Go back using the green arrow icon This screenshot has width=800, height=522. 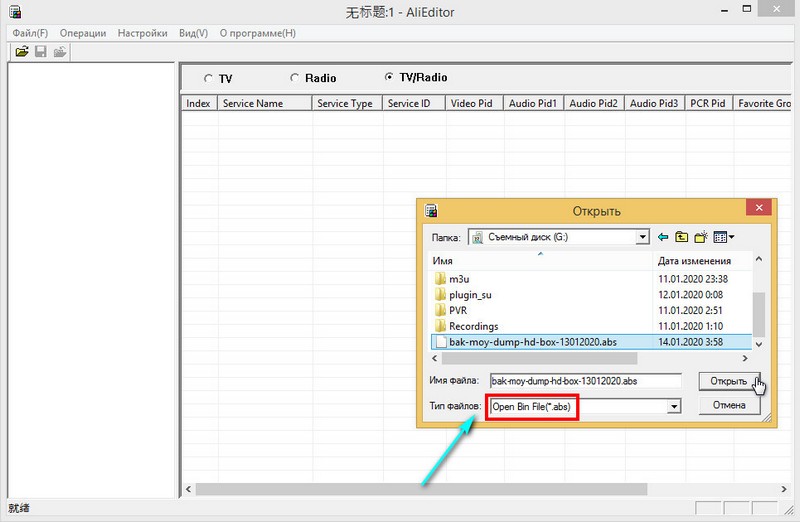pos(663,237)
